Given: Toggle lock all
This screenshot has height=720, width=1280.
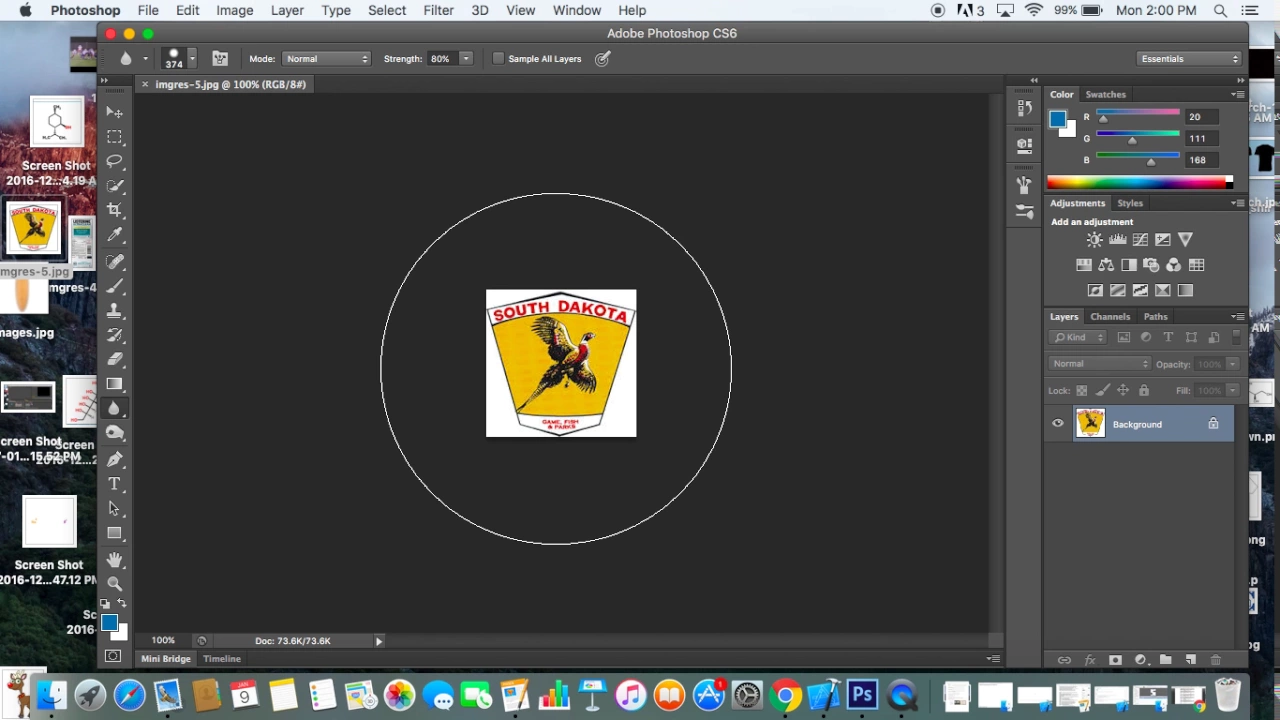Looking at the screenshot, I should (x=1144, y=390).
